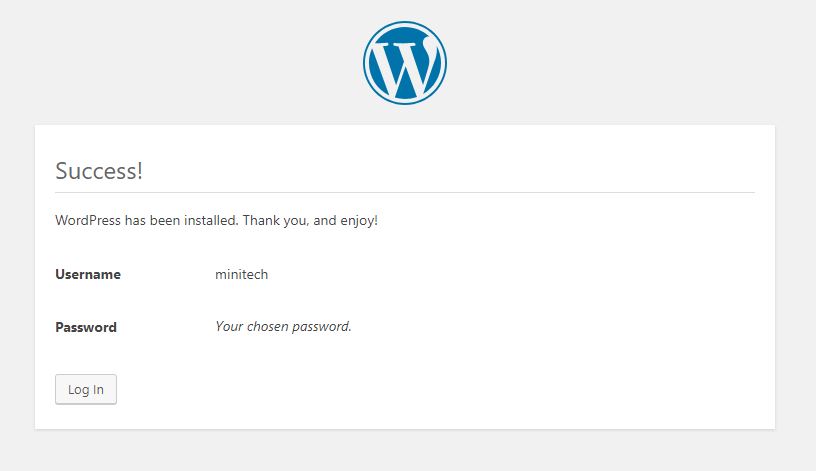Click the word "WordPress" in install message
This screenshot has width=816, height=471.
tap(88, 220)
